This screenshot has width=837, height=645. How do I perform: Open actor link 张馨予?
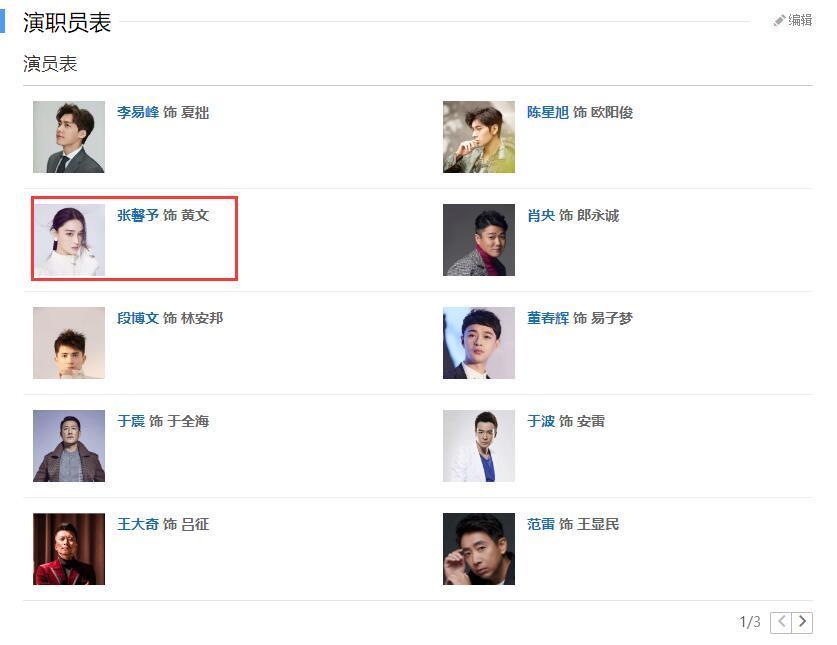click(138, 216)
